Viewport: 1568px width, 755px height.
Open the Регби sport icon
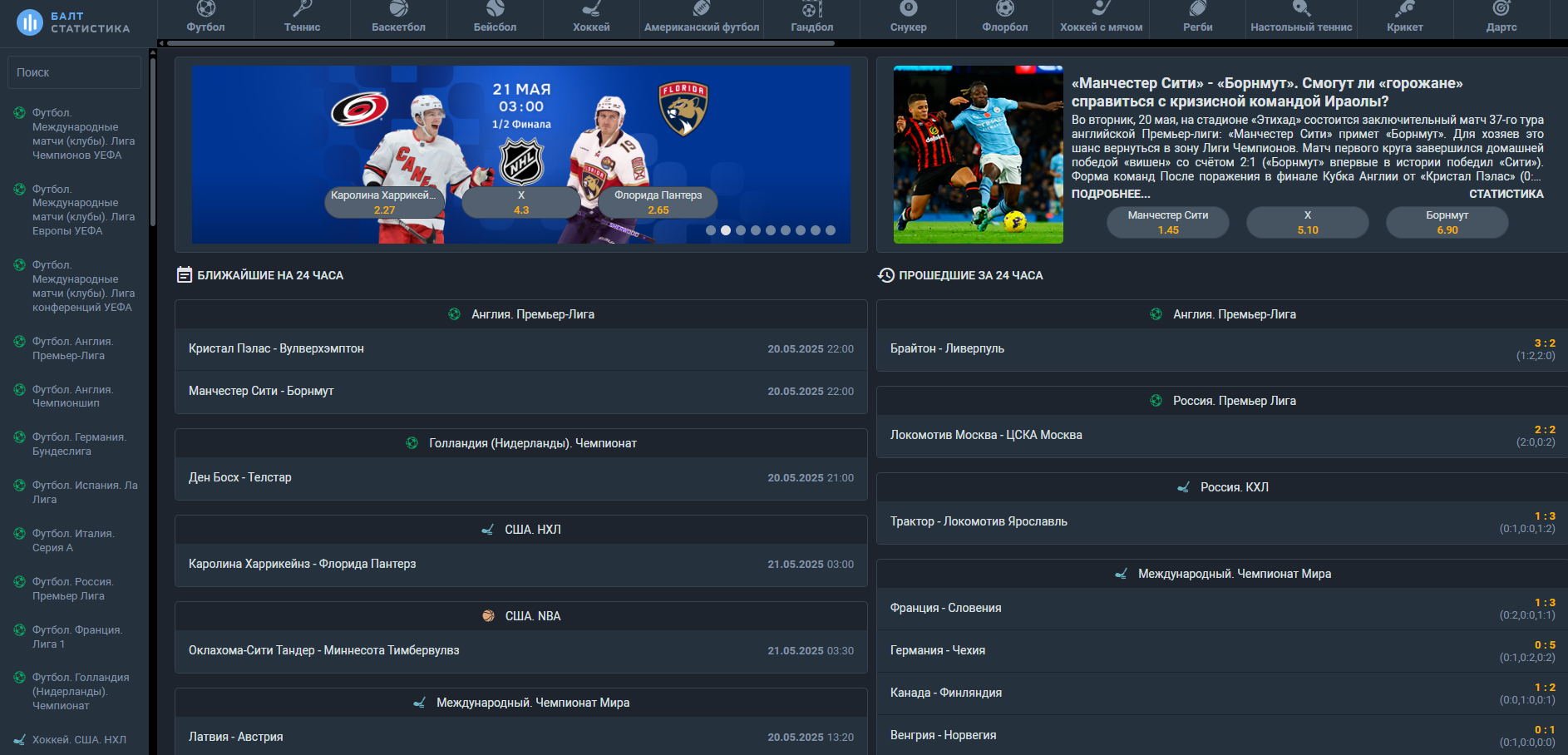pos(1197,8)
